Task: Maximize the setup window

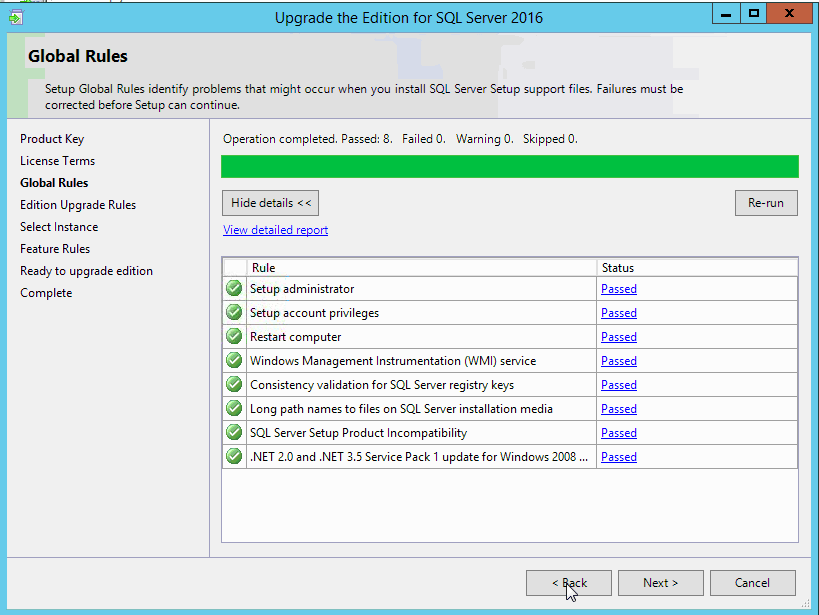Action: (753, 14)
